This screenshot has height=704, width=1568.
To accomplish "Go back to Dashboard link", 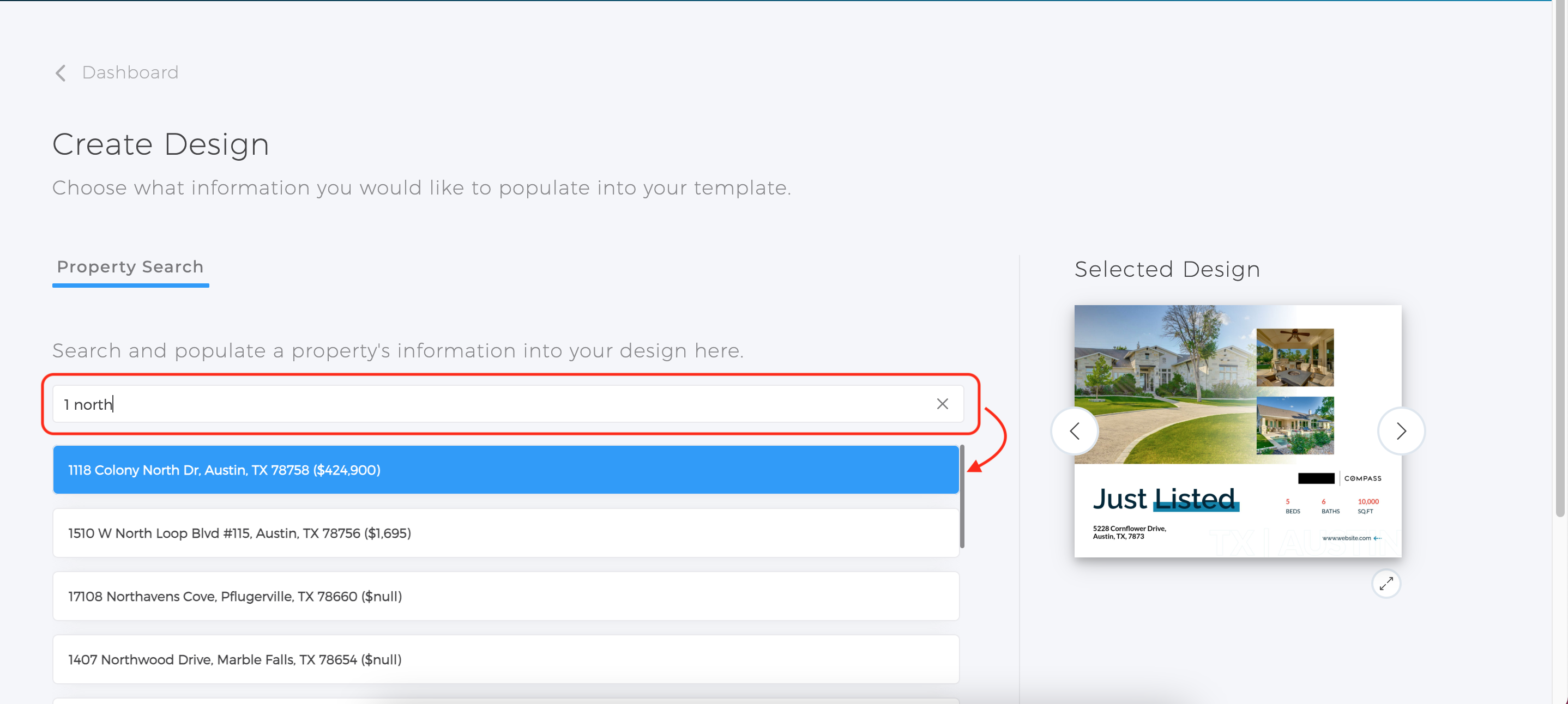I will tap(130, 73).
